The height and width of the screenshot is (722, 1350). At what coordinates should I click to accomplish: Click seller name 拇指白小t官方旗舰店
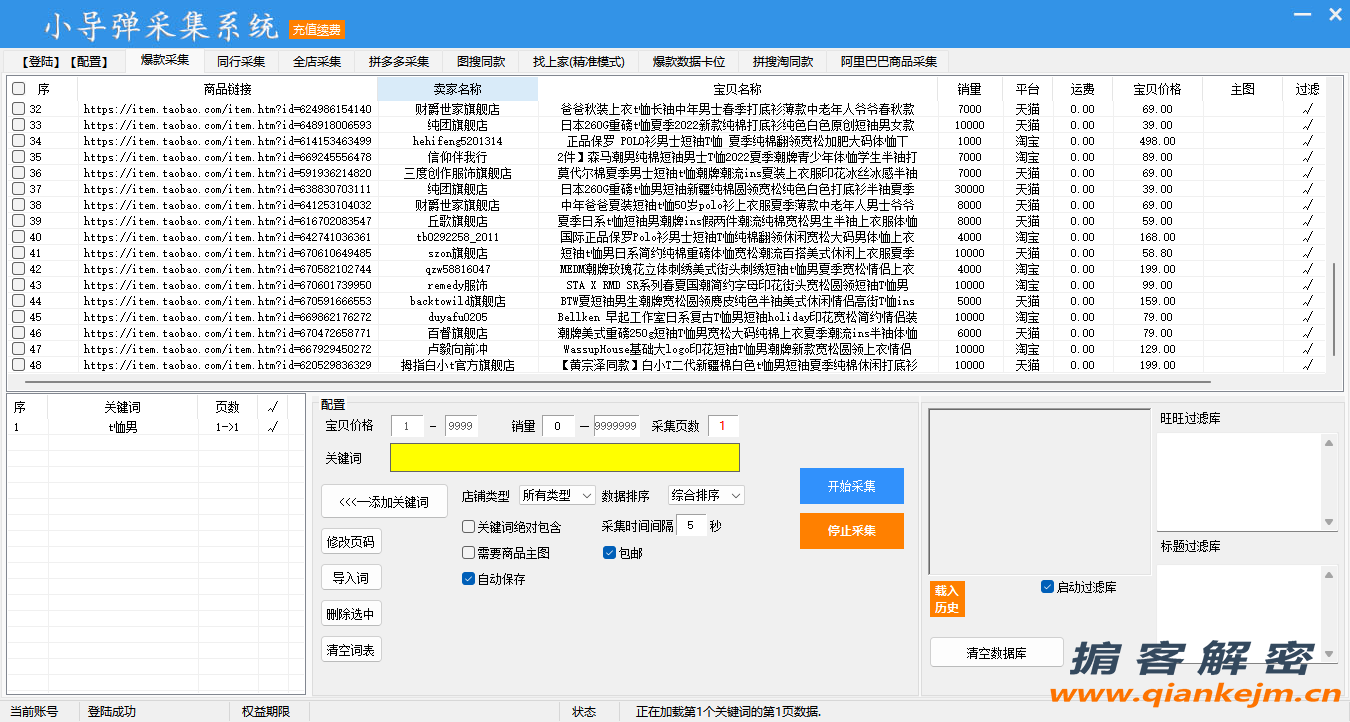click(457, 365)
